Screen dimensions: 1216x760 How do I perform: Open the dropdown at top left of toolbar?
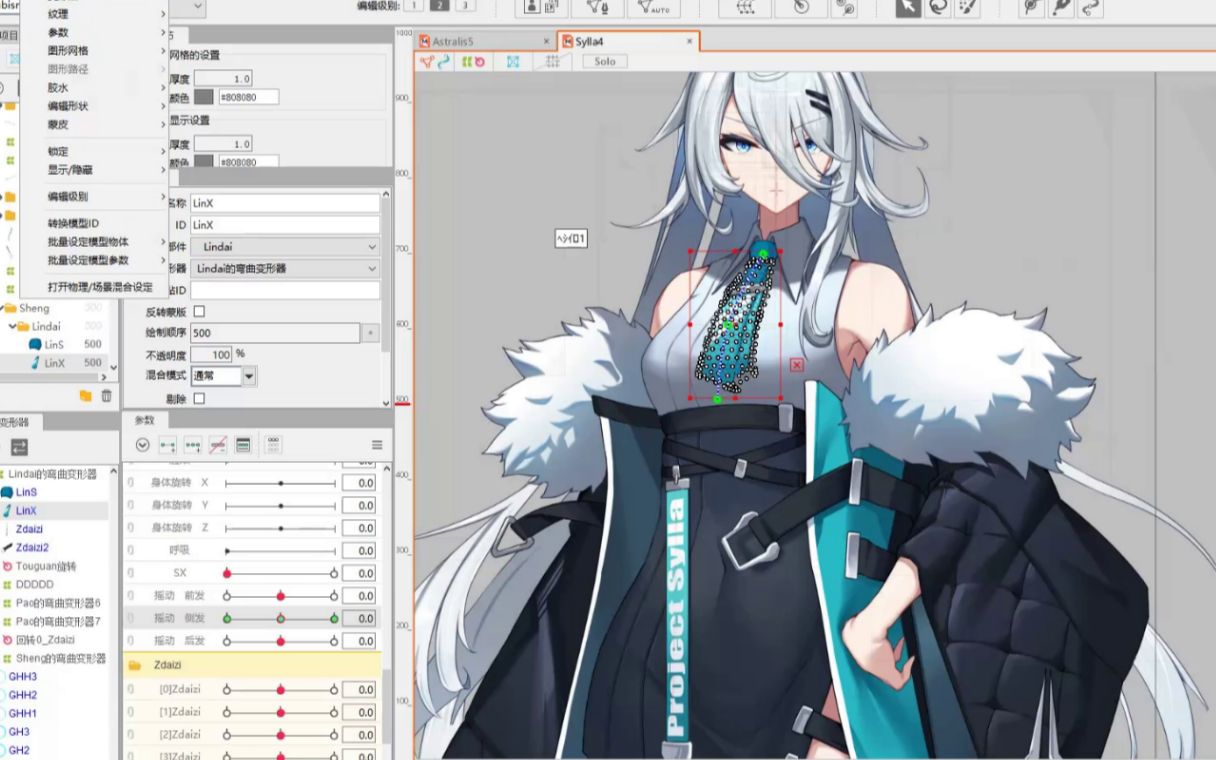click(196, 7)
